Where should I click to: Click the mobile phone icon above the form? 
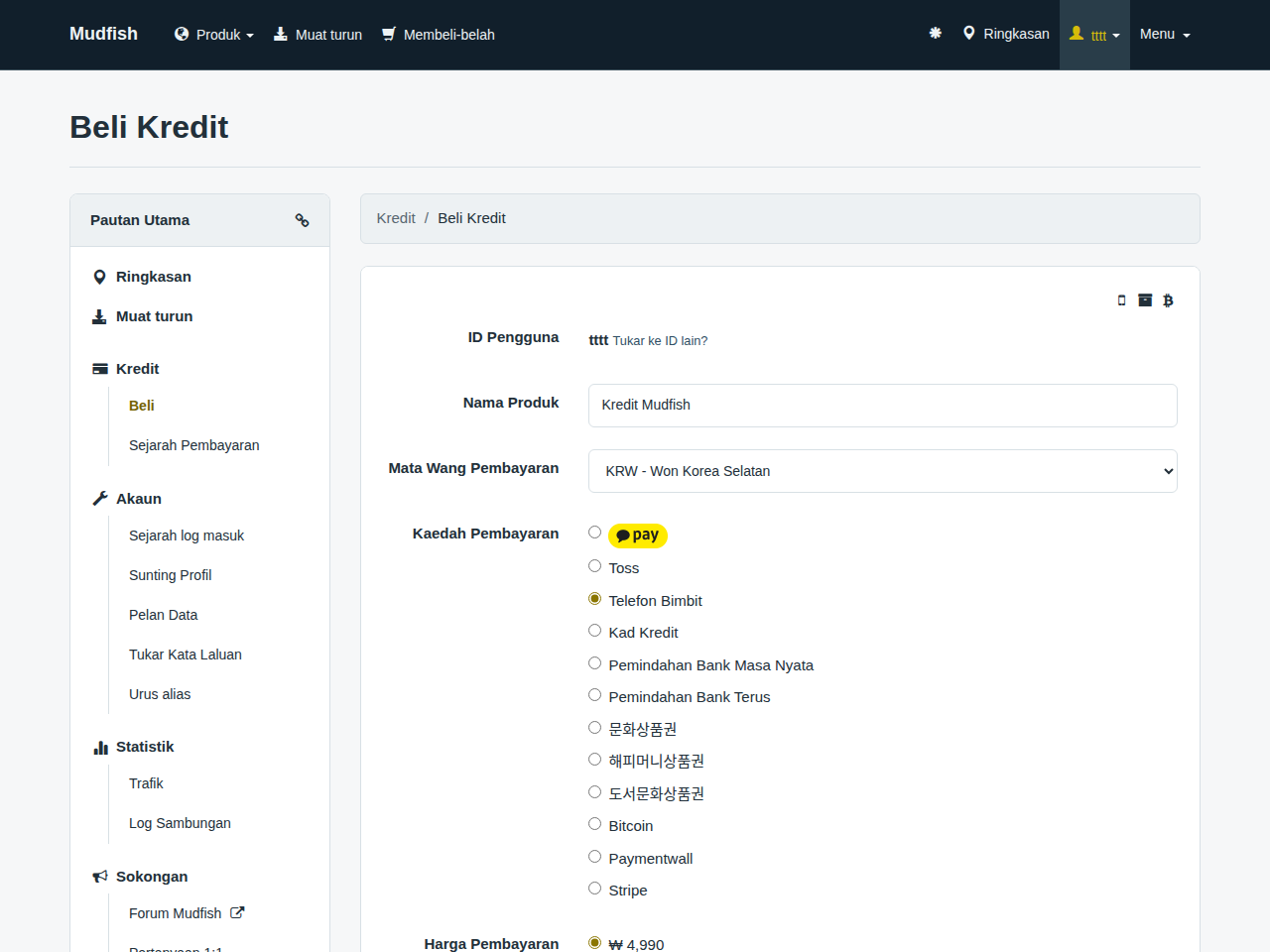(x=1122, y=300)
